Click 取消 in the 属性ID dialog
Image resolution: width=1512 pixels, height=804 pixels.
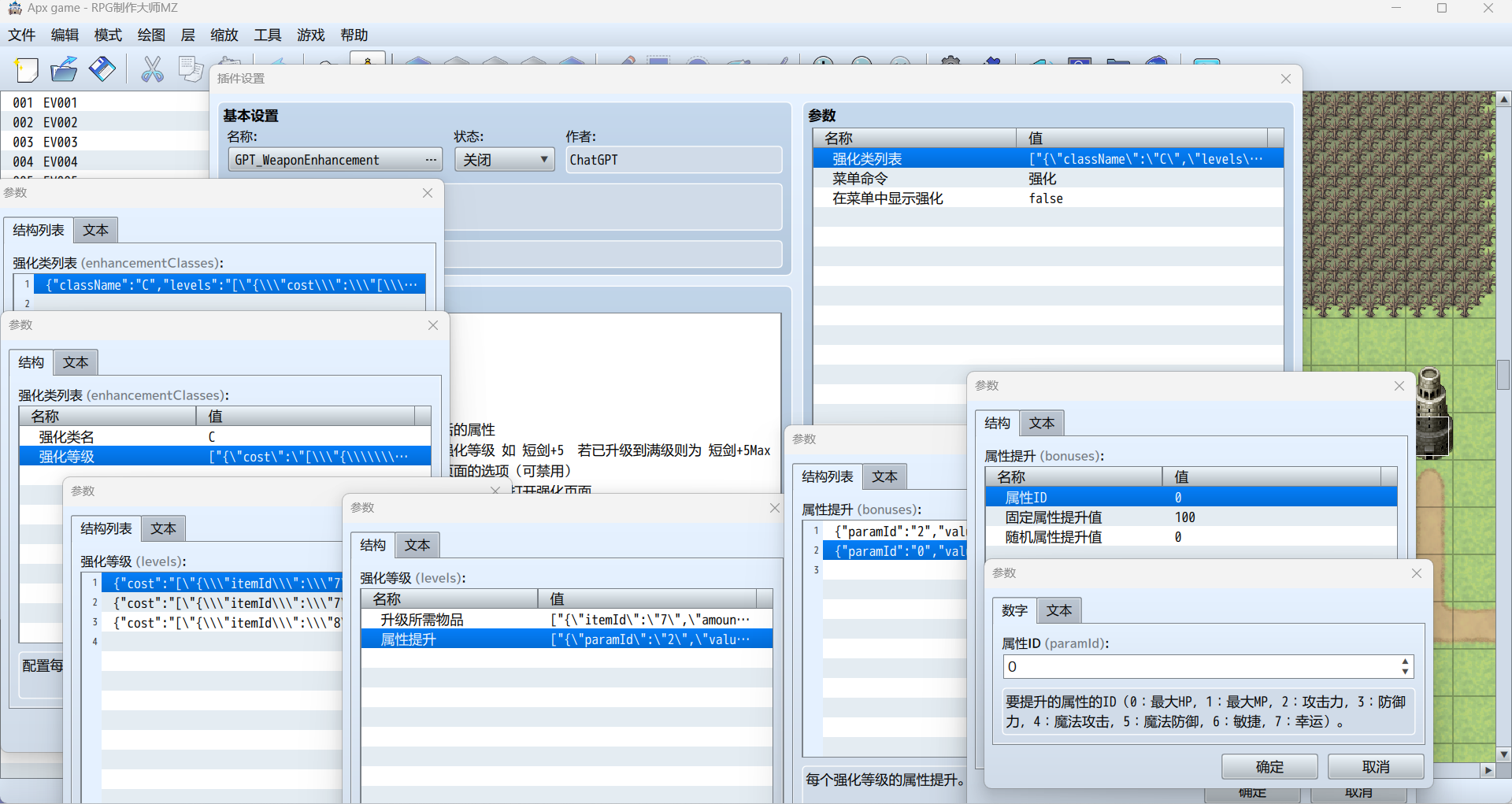pyautogui.click(x=1376, y=767)
